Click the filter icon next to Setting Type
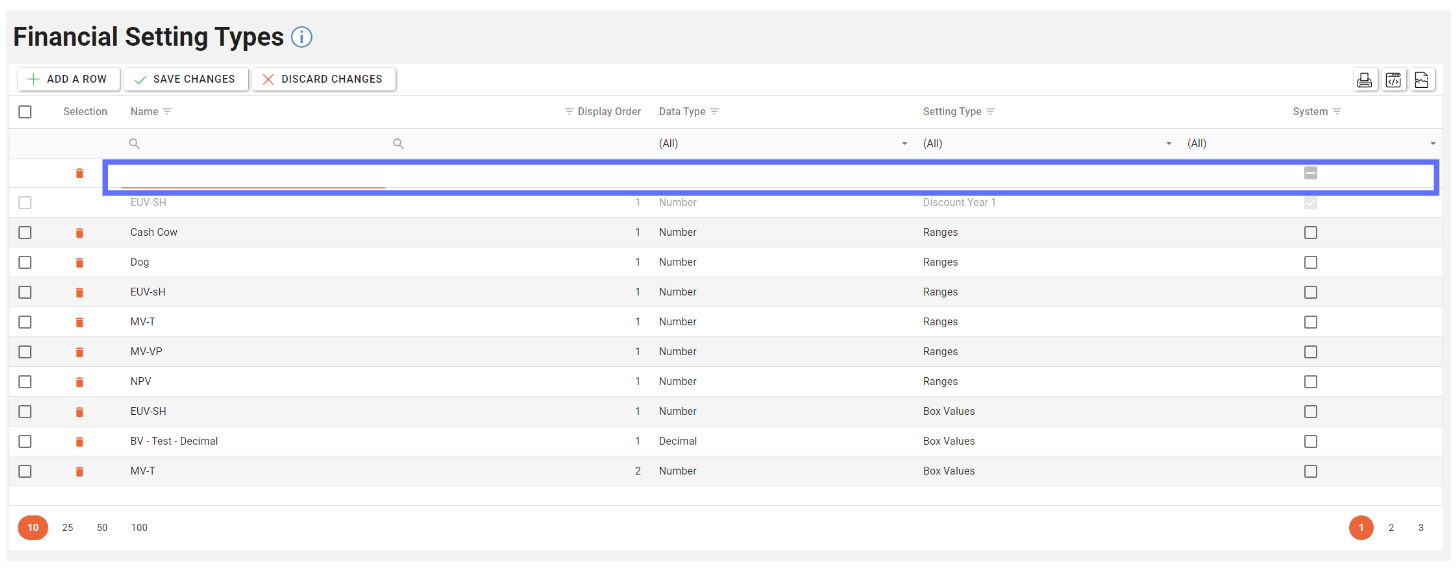Screen dimensions: 1456x568 (990, 112)
